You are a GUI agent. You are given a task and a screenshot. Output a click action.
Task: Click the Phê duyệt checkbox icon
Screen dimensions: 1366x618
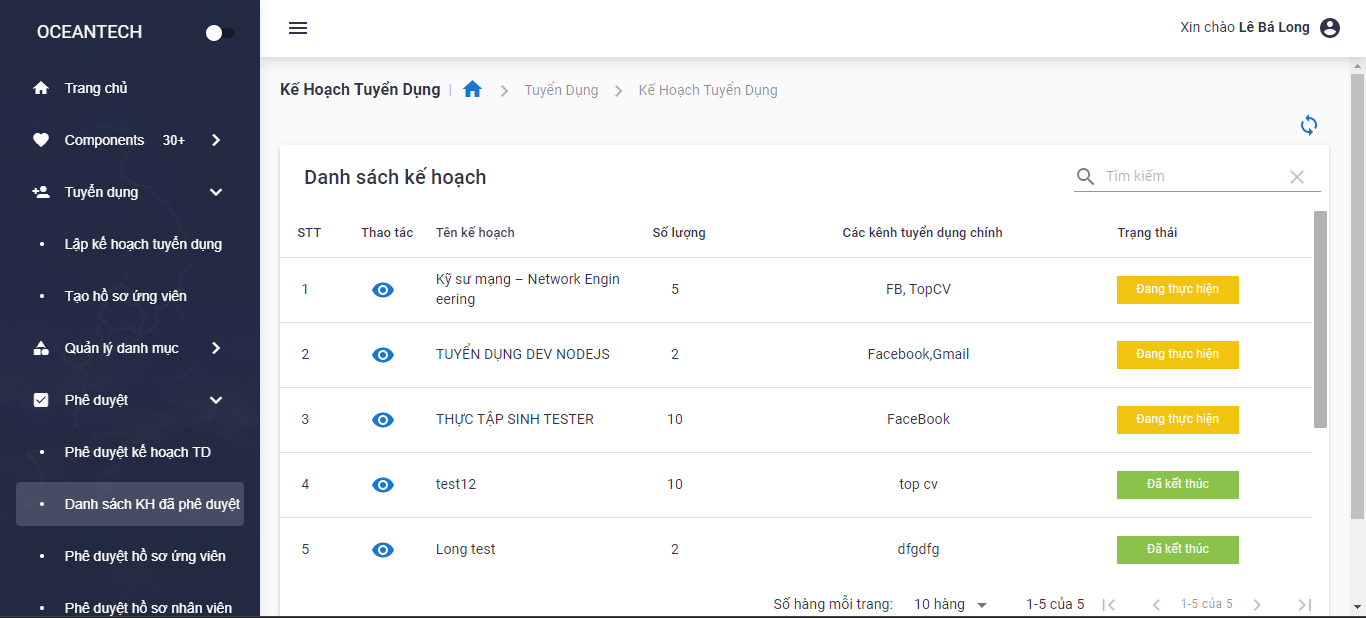click(41, 400)
